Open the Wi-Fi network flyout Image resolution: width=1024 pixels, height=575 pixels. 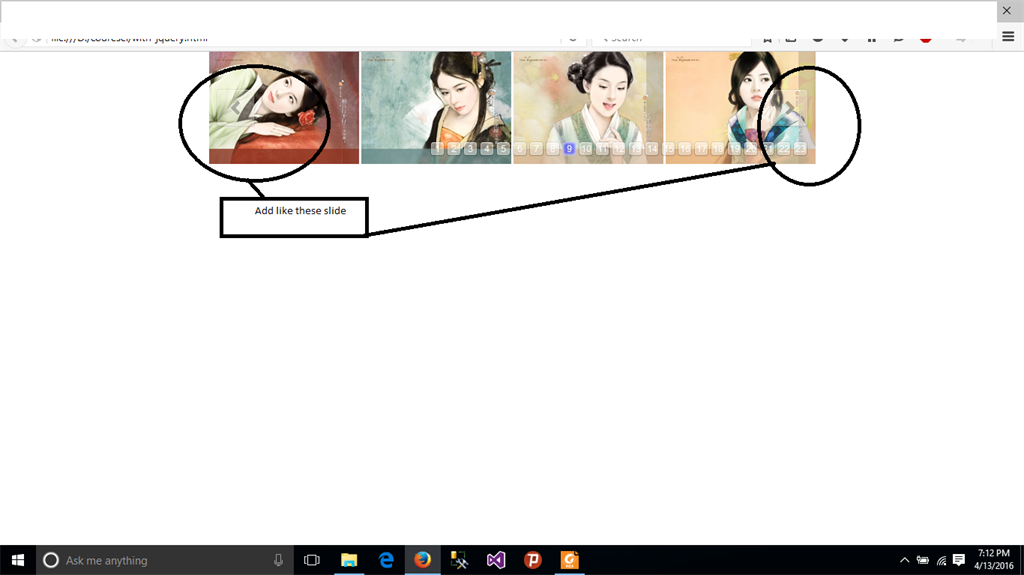[x=941, y=560]
